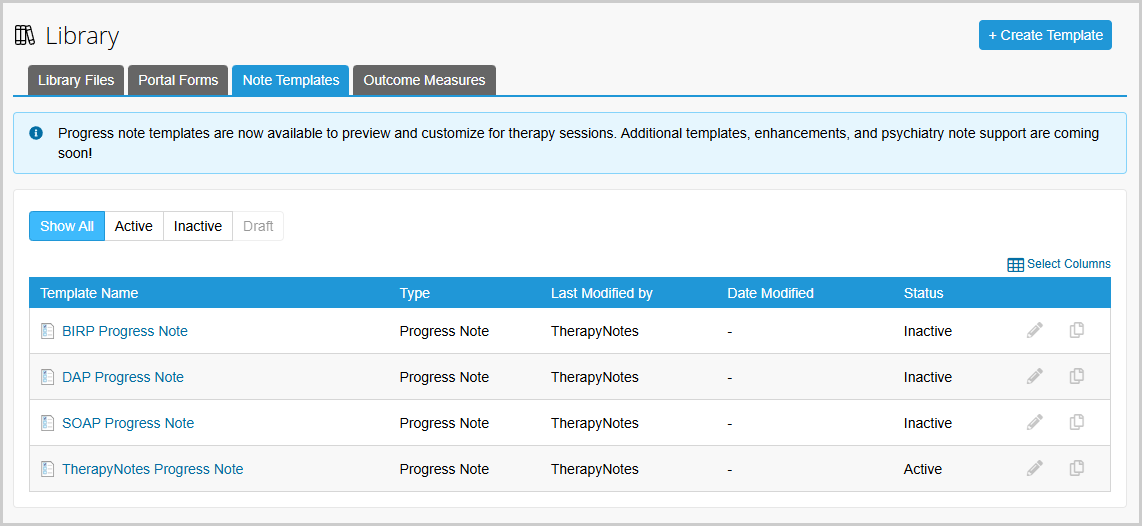Filter by Inactive templates
The width and height of the screenshot is (1142, 526).
click(198, 226)
